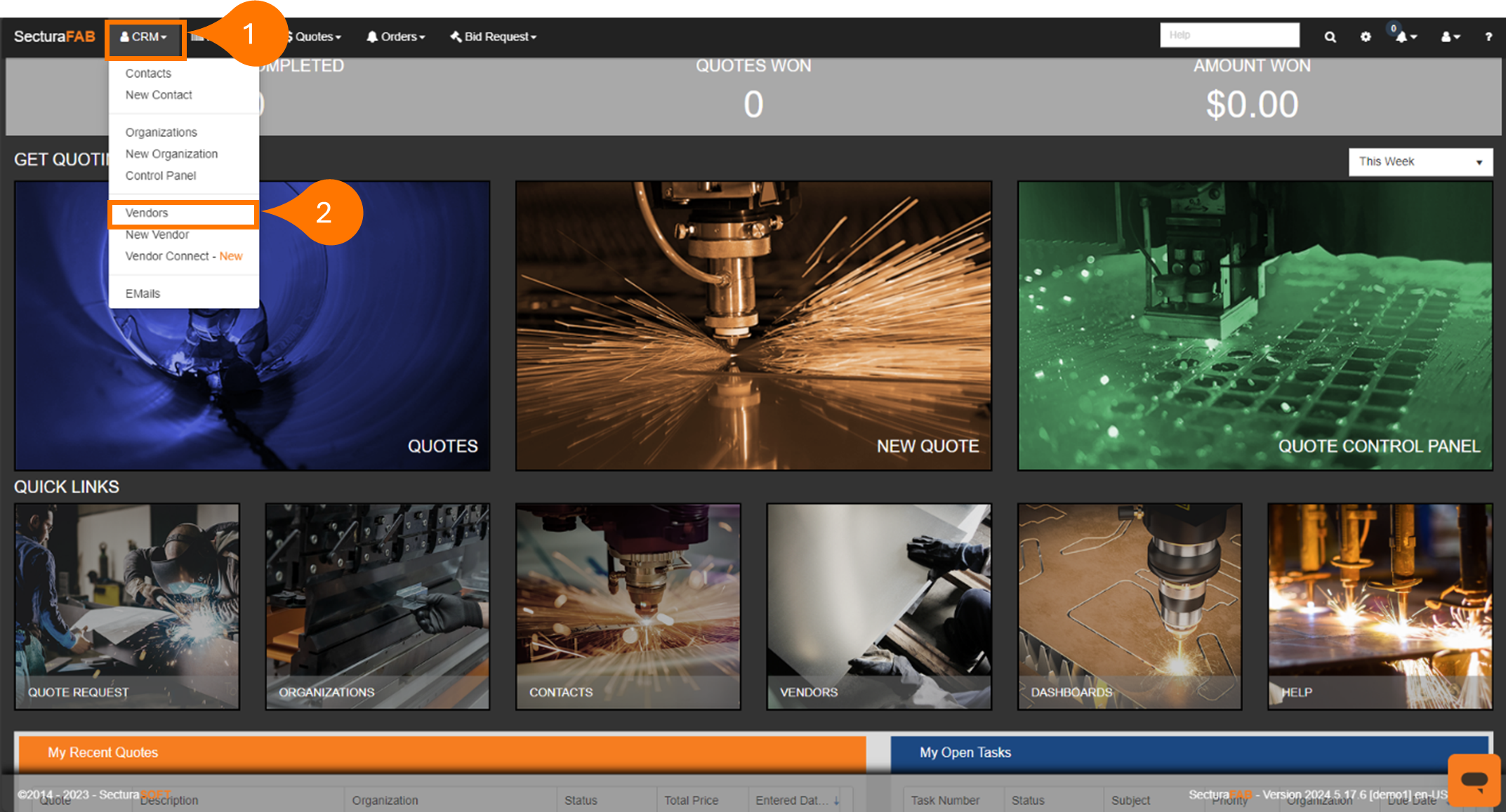
Task: Sort by Entered Date arrow icon
Action: [837, 800]
